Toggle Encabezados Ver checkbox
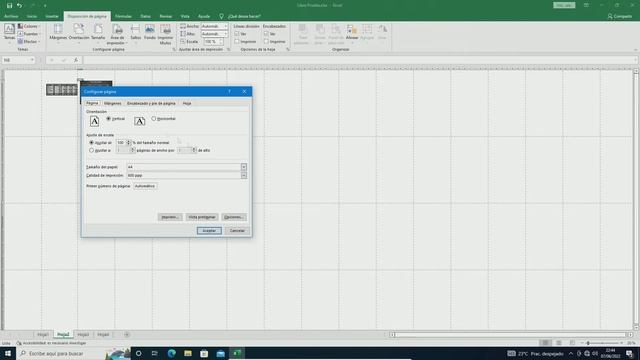Image resolution: width=640 pixels, height=360 pixels. click(x=266, y=34)
